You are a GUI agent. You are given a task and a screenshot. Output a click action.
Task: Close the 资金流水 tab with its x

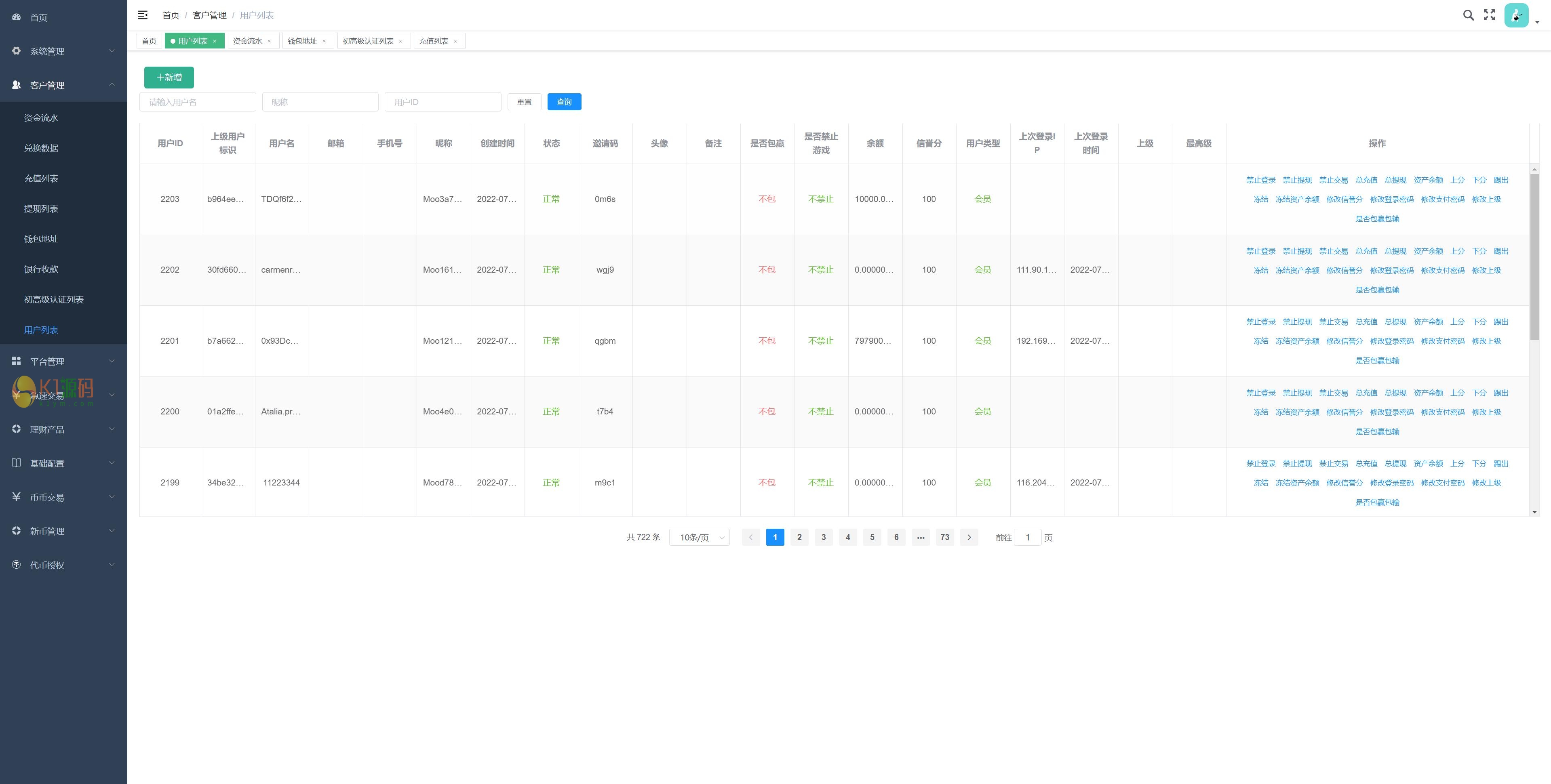tap(269, 41)
